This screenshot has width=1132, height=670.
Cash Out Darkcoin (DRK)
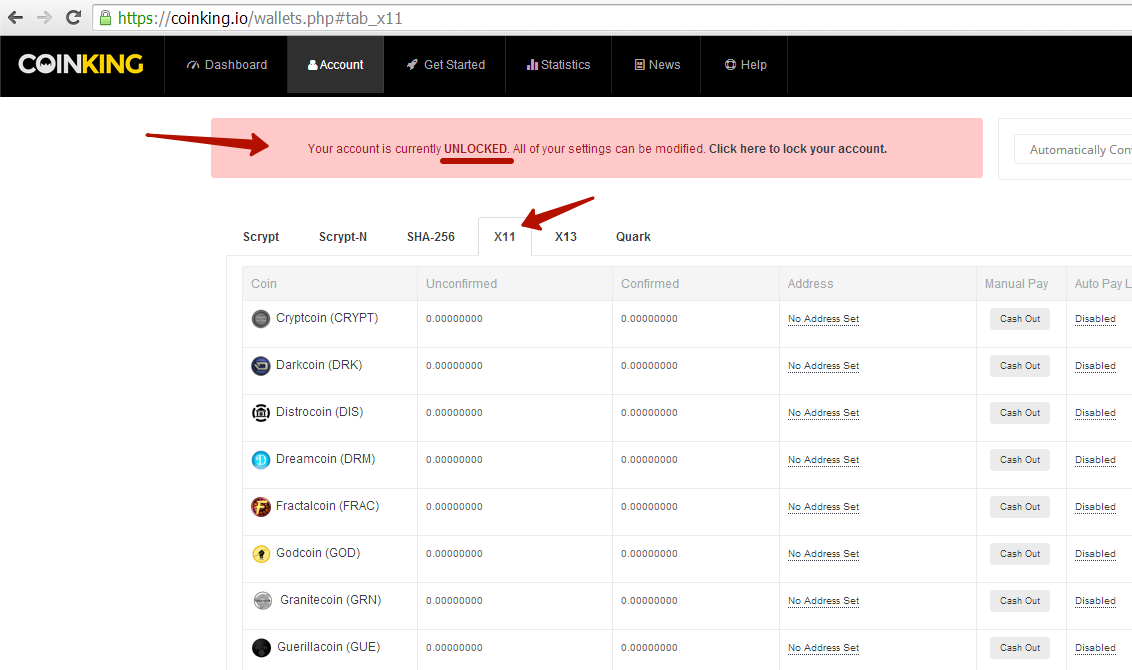pyautogui.click(x=1019, y=365)
